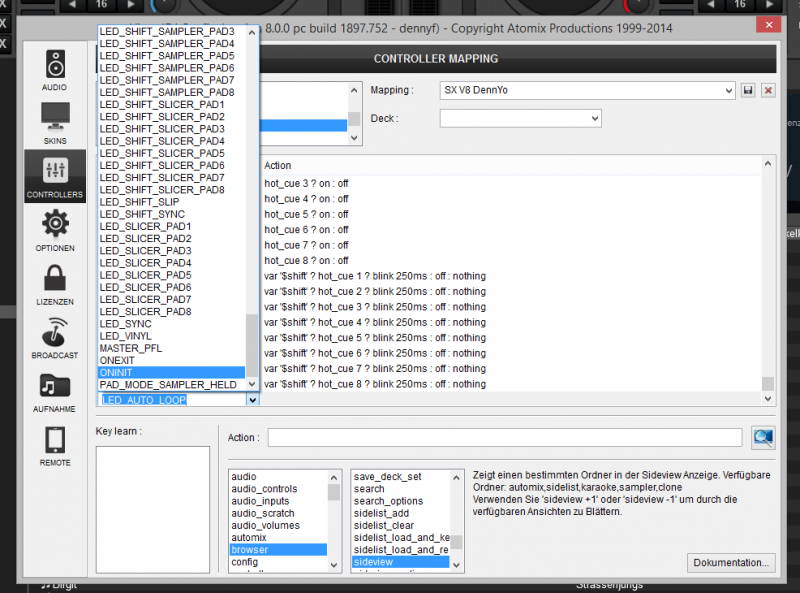Image resolution: width=800 pixels, height=593 pixels.
Task: Choose LED_SHIFT_SYNC from the list
Action: [x=171, y=214]
